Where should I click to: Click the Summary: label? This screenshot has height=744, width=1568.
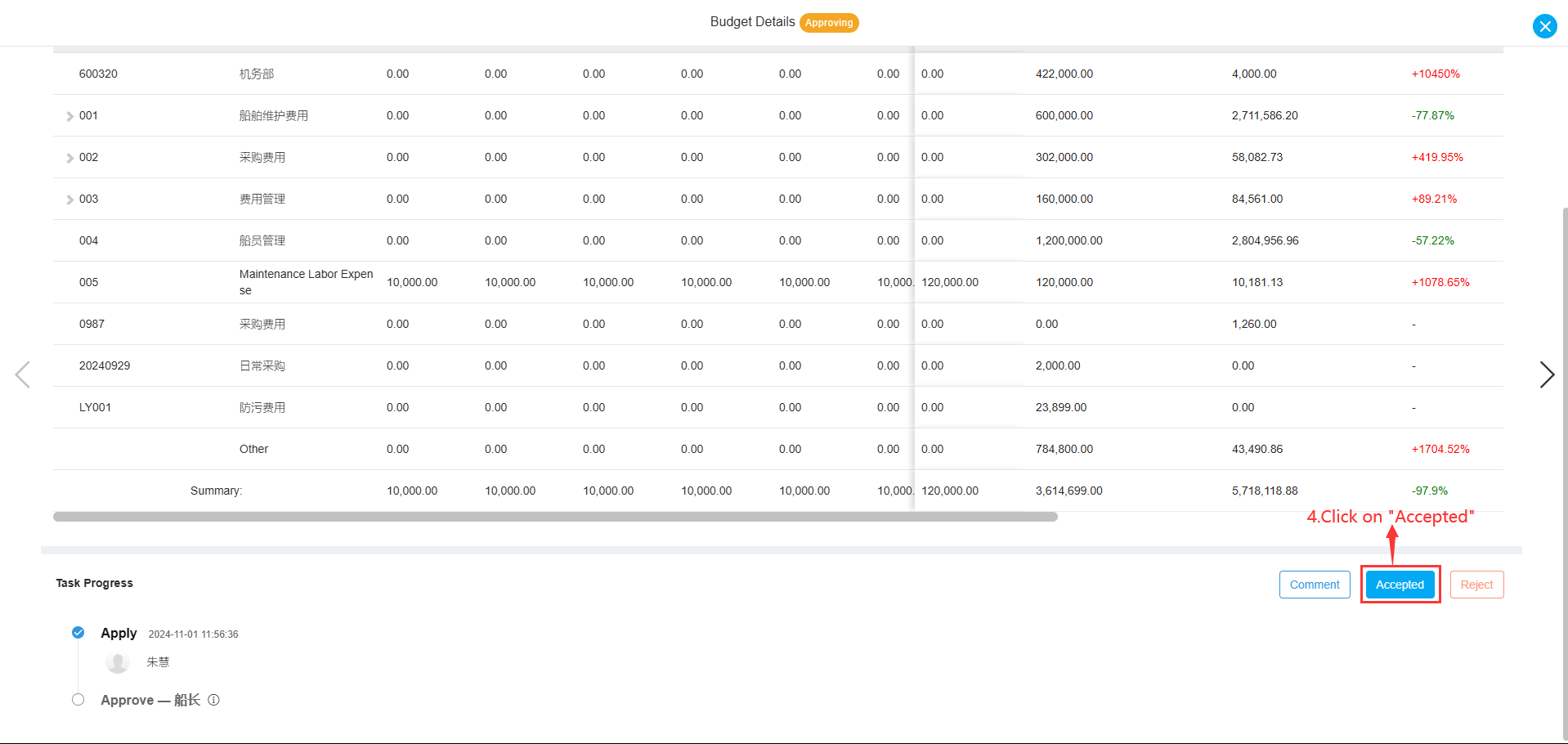tap(216, 491)
